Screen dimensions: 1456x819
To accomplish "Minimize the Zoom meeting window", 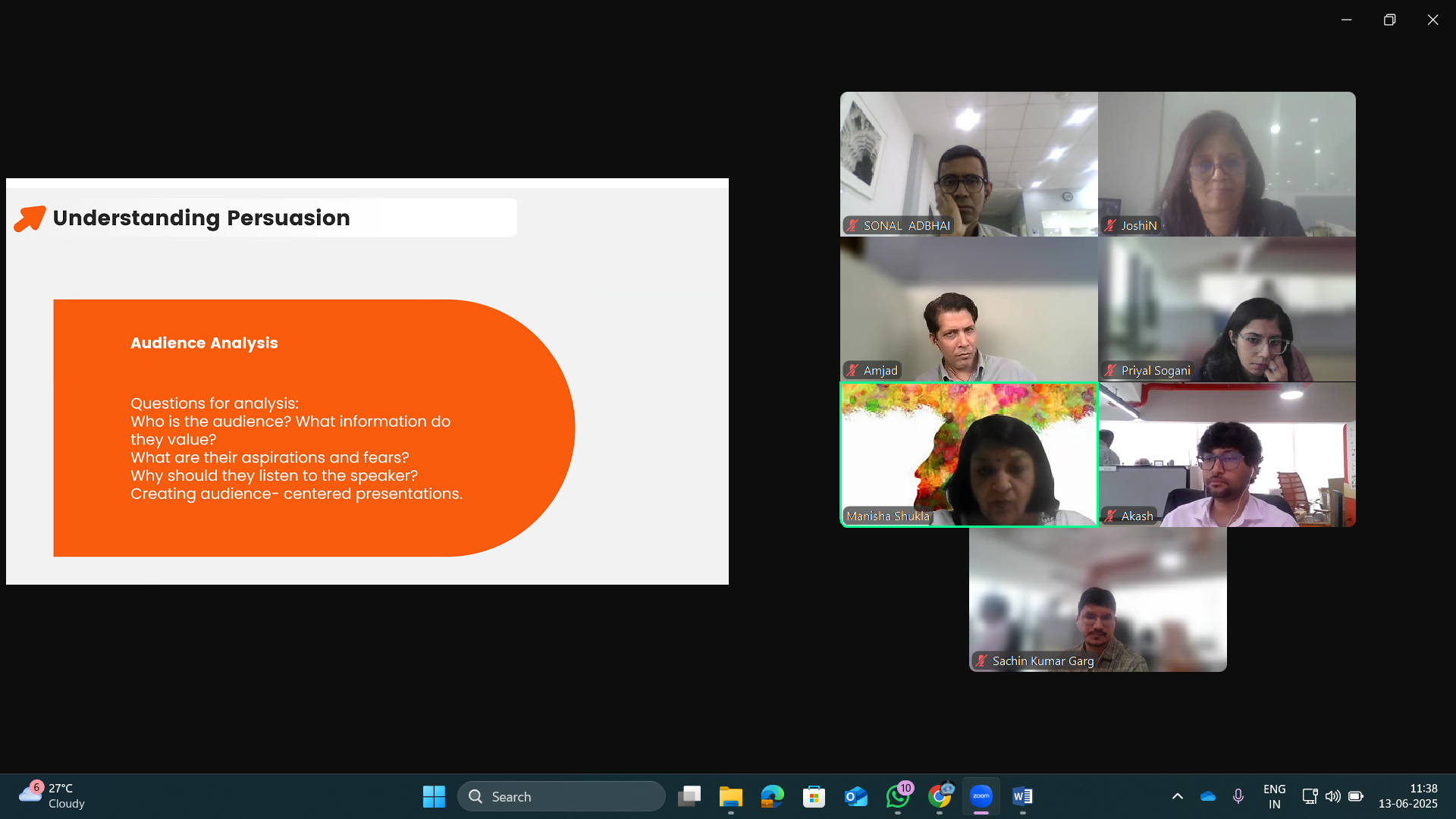I will pos(1346,20).
